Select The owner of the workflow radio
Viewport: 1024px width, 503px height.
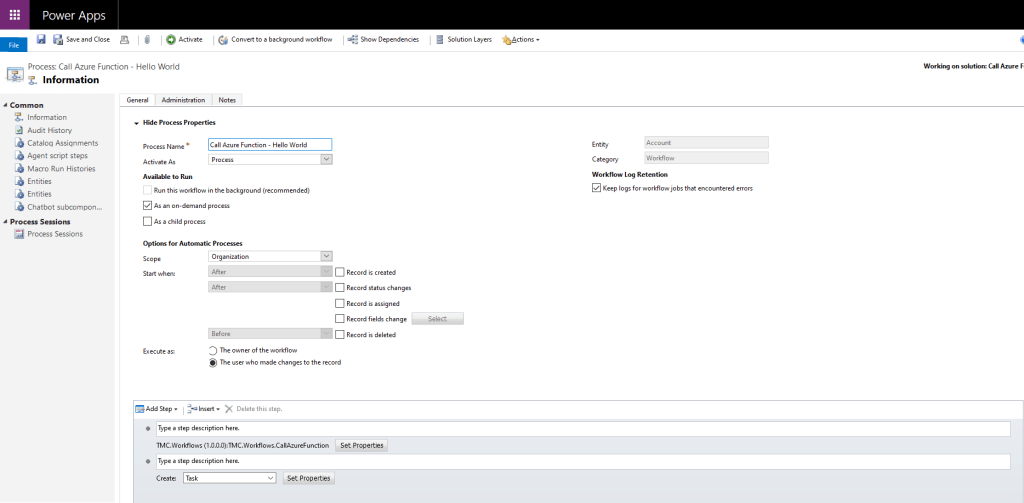click(x=212, y=350)
